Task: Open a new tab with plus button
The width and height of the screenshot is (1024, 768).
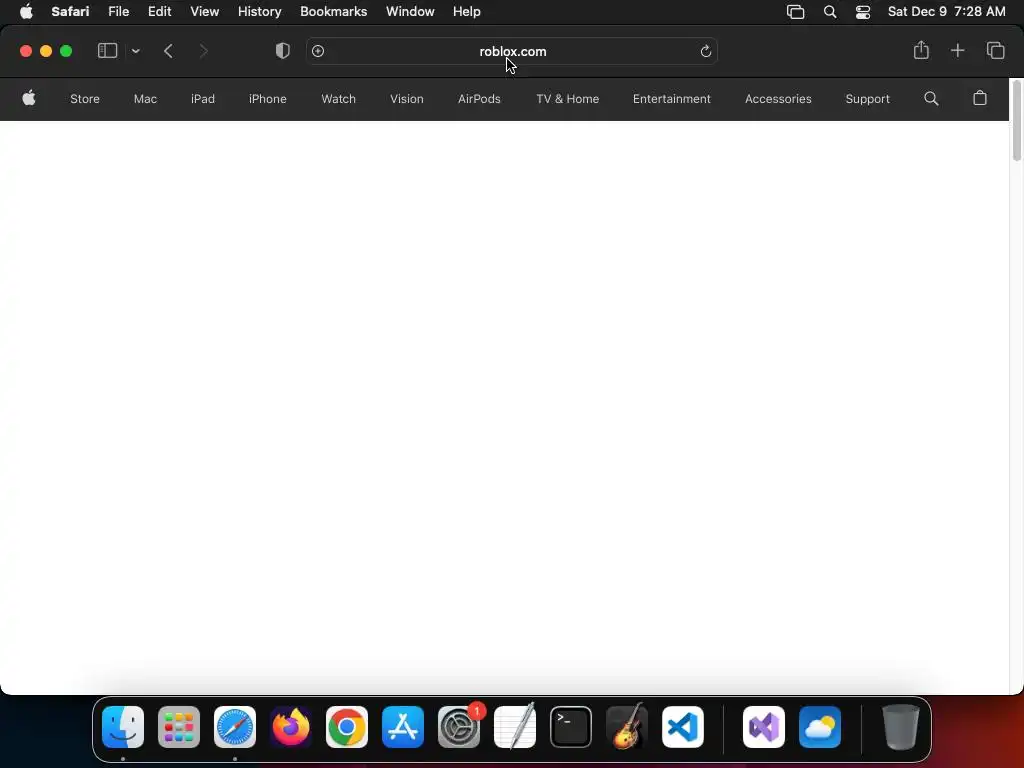Action: (957, 50)
